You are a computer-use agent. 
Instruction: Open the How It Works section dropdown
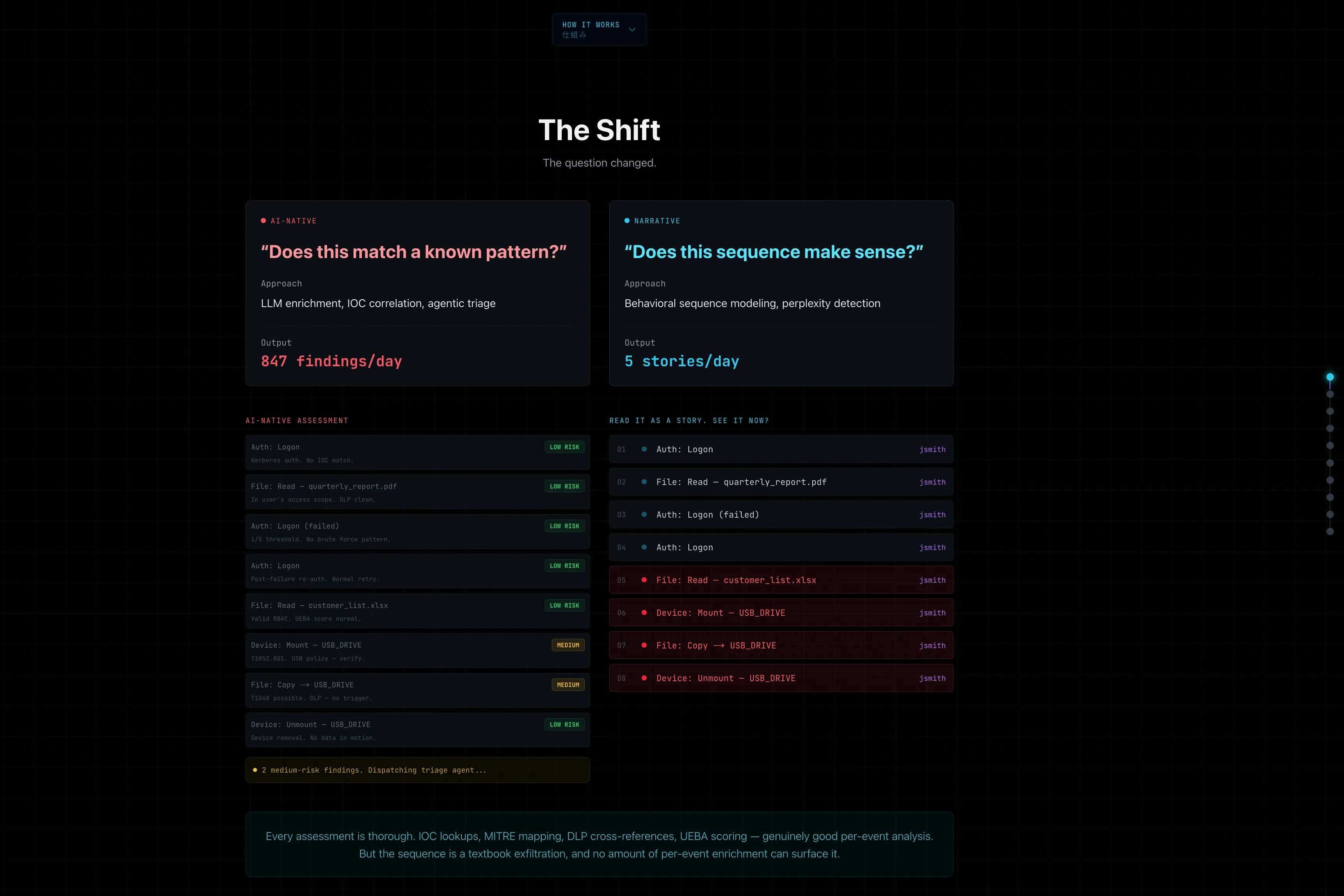[599, 29]
